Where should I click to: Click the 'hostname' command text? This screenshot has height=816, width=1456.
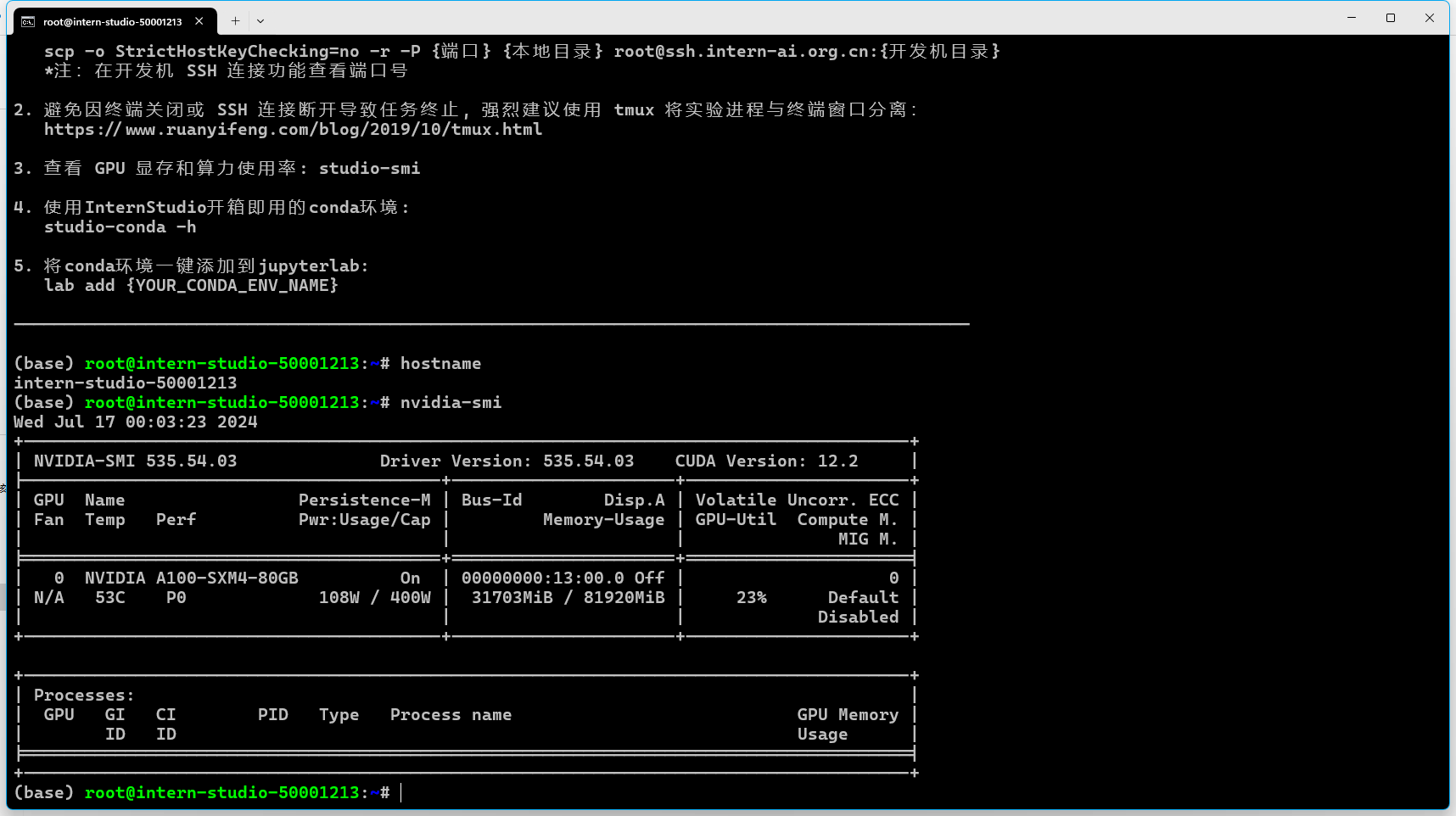[440, 364]
